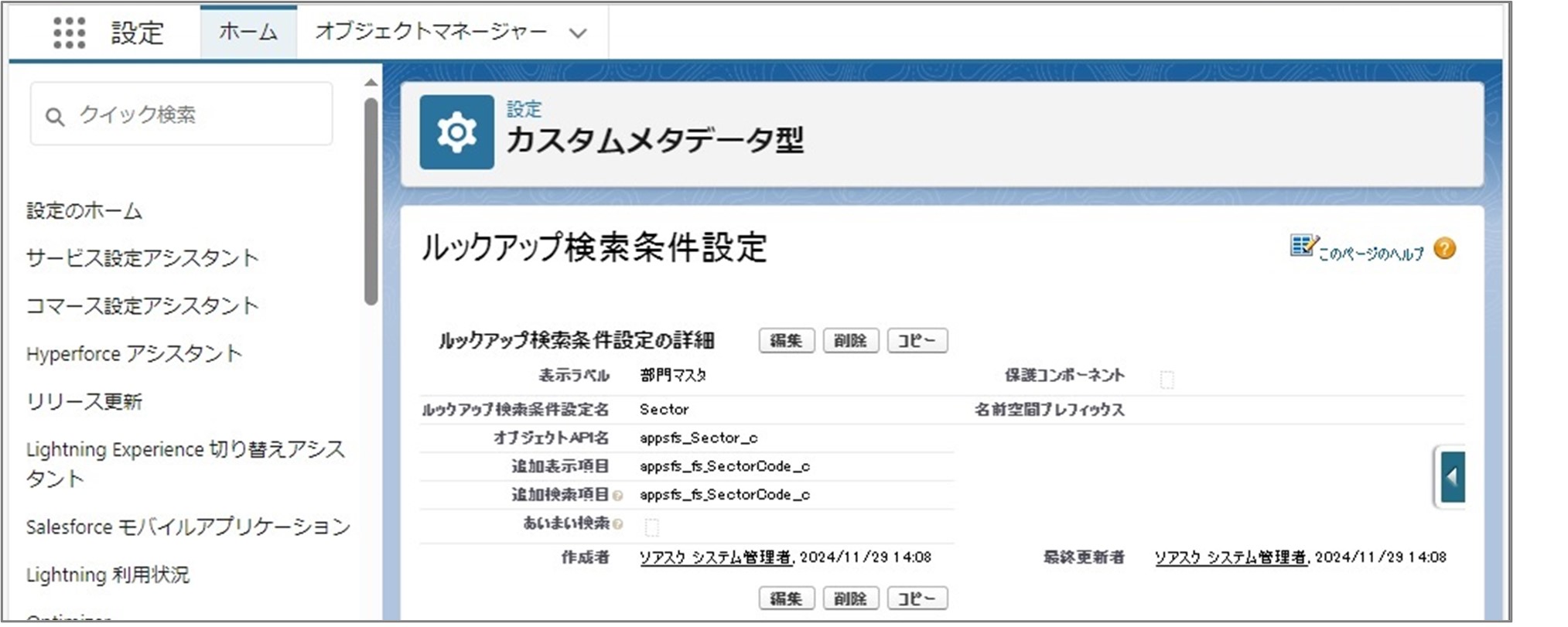Open the orange help question mark icon
This screenshot has width=1568, height=627.
pos(1443,249)
